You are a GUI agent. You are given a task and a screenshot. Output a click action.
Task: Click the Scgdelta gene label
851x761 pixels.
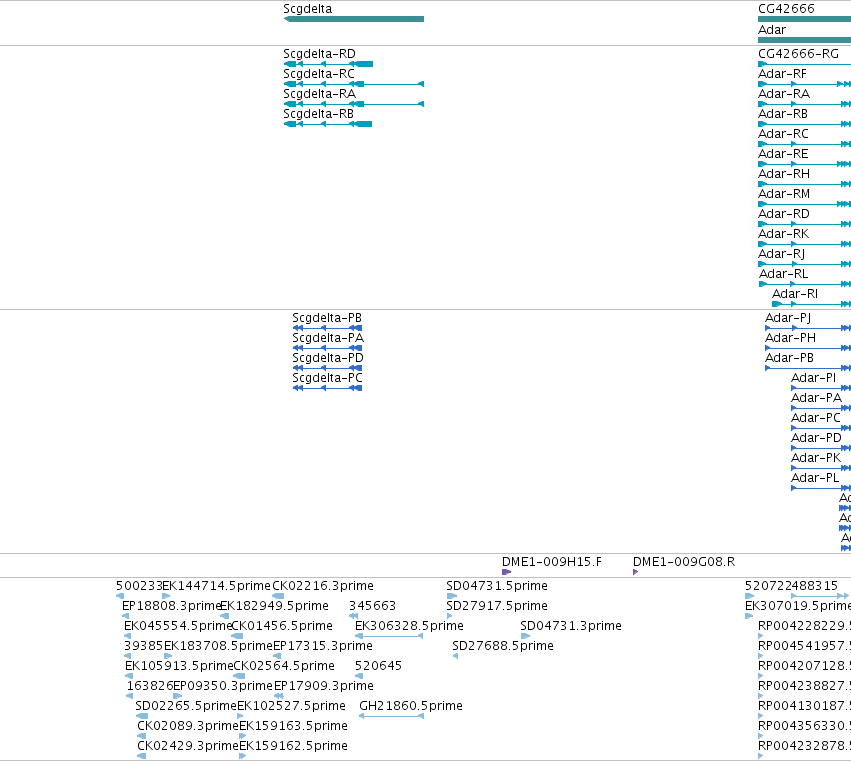307,9
